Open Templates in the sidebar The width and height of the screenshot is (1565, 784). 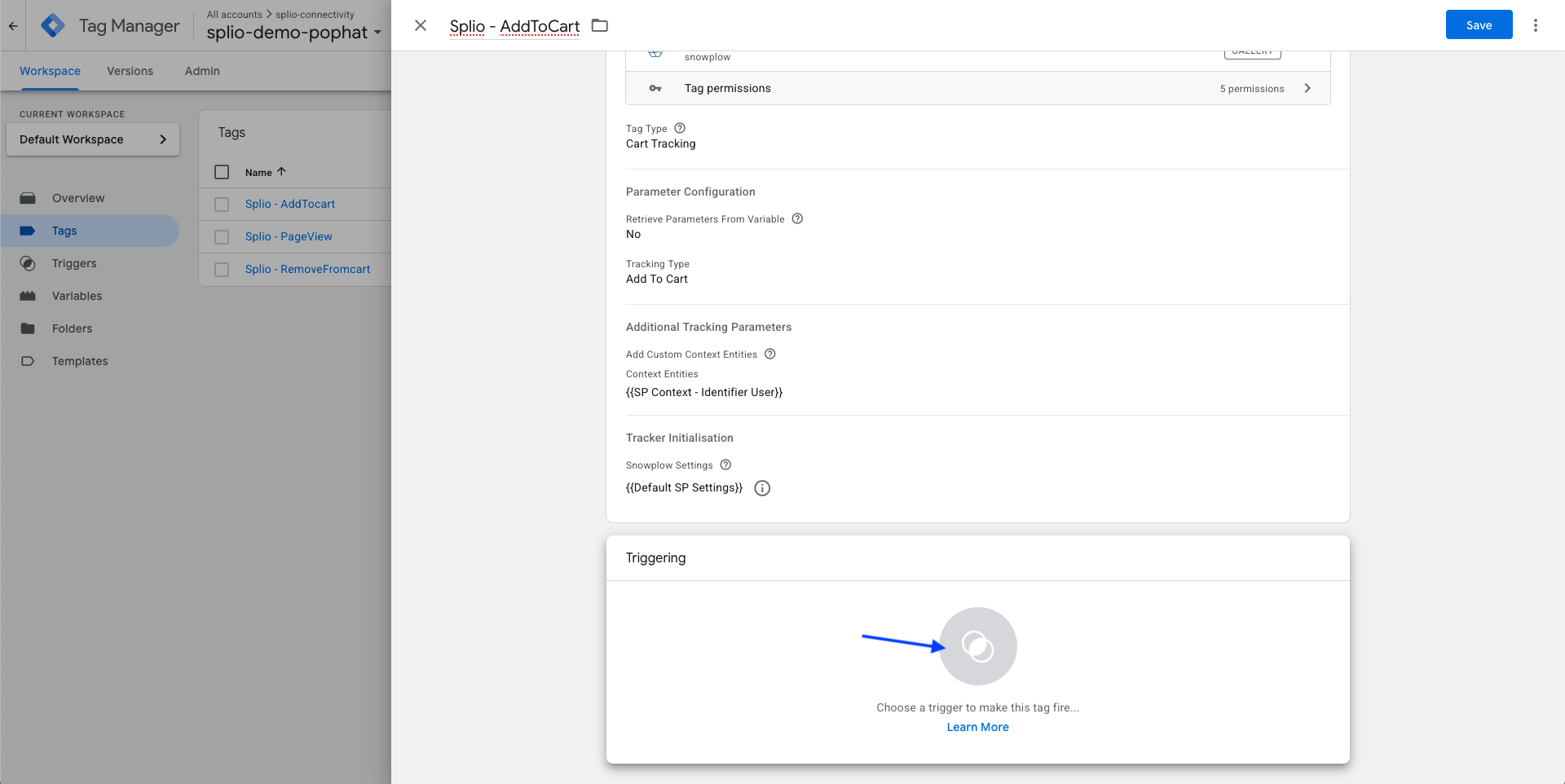[x=80, y=361]
